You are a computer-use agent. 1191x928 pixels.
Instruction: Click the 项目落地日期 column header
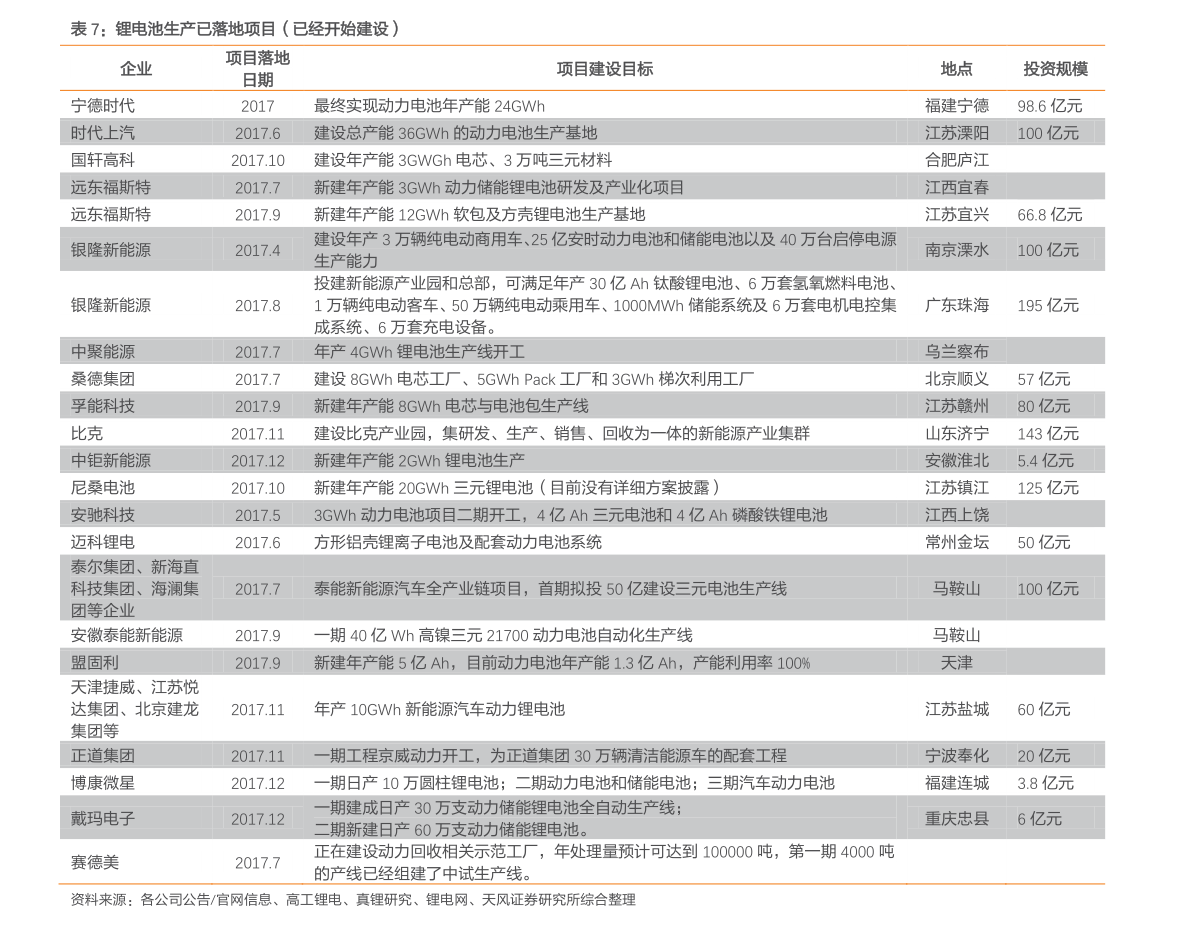point(257,69)
